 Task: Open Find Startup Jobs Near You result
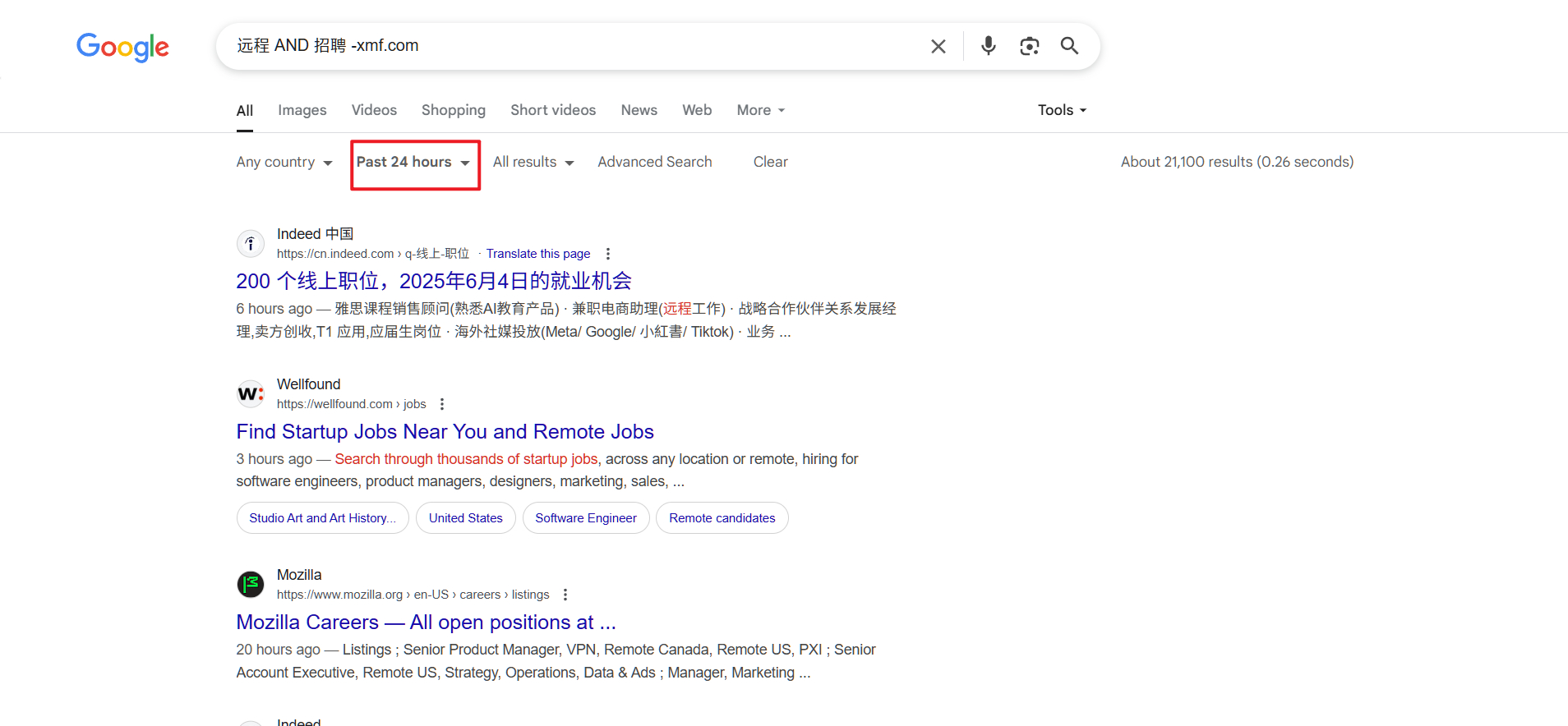(445, 432)
